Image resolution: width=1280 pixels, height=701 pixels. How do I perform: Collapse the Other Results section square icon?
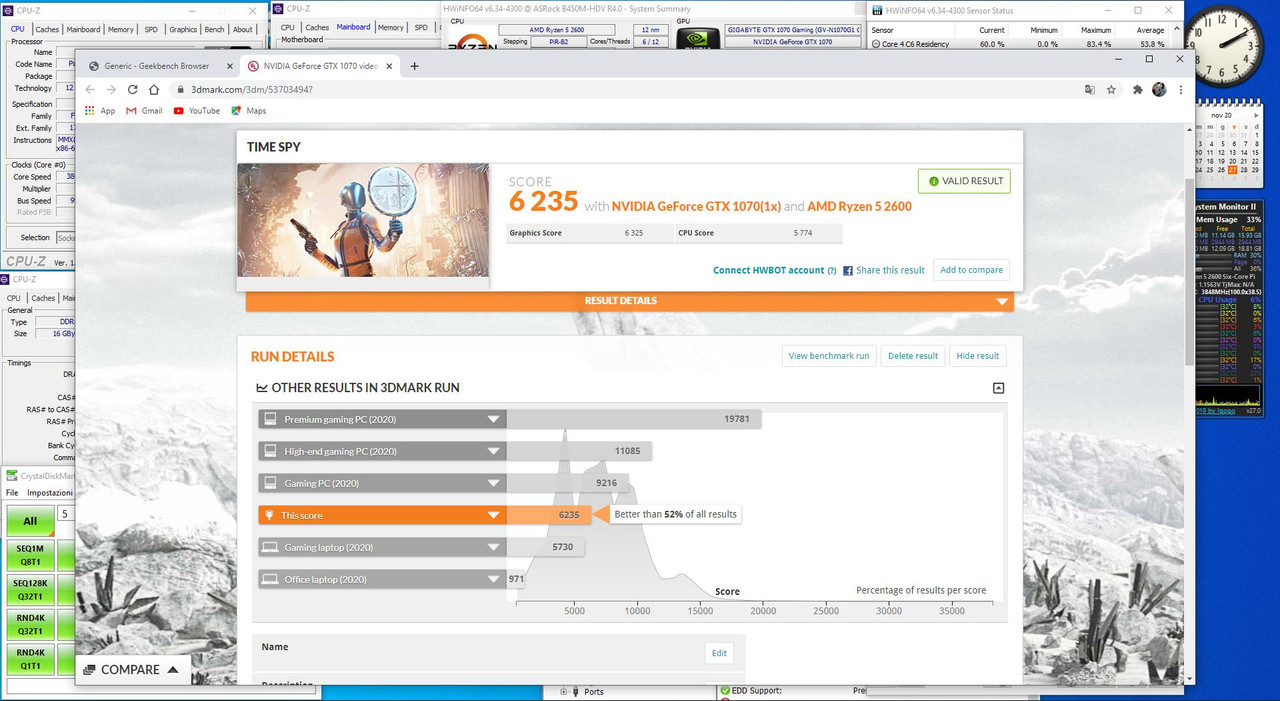click(998, 388)
